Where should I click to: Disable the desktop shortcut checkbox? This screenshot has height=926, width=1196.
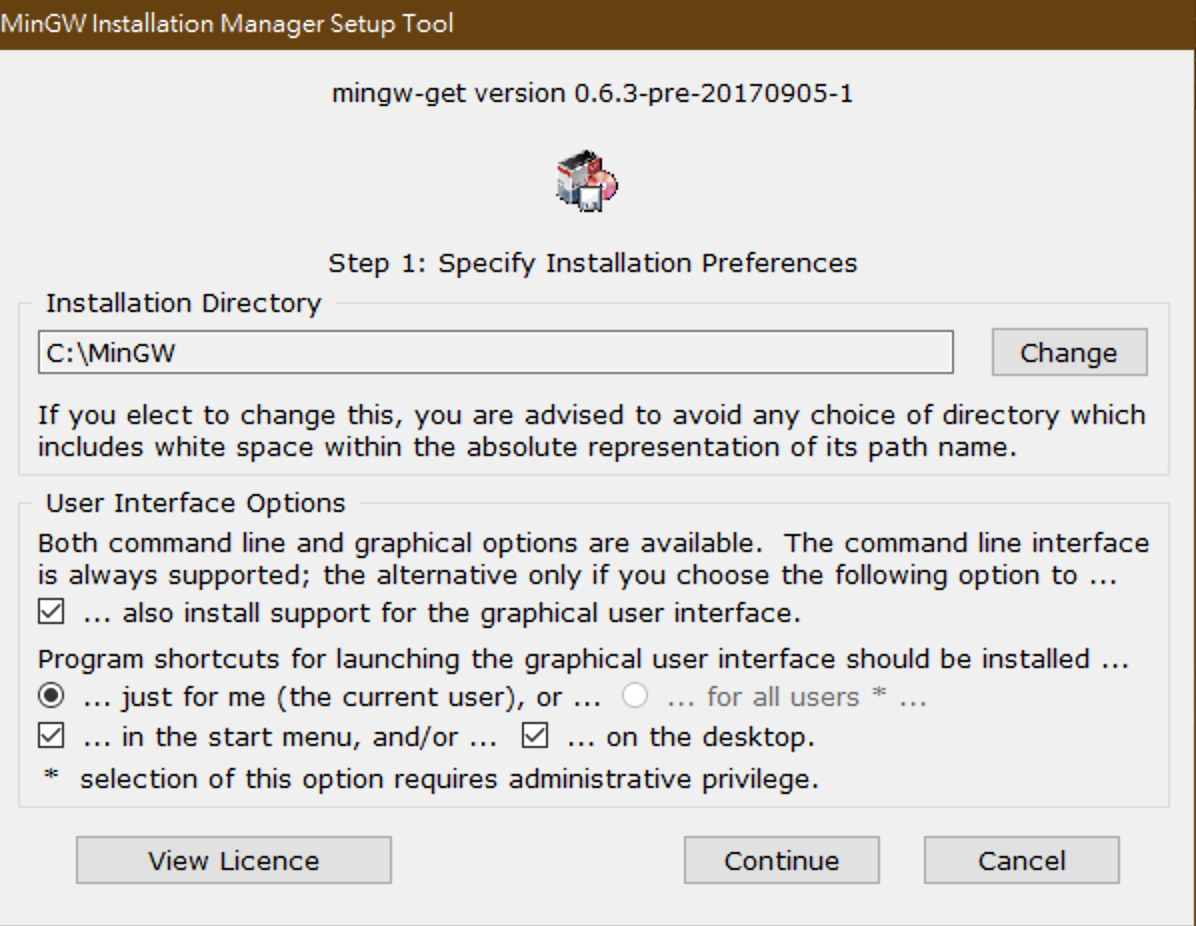535,738
